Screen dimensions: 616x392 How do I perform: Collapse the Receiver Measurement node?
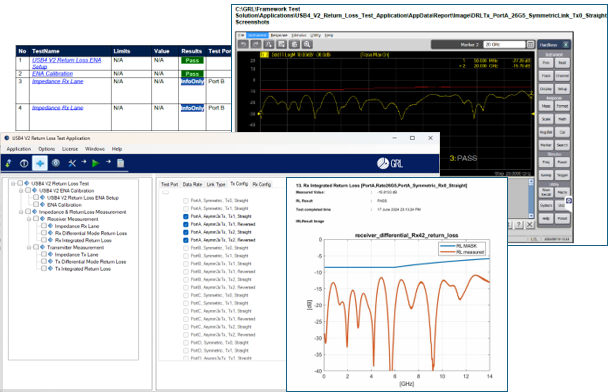(x=29, y=219)
